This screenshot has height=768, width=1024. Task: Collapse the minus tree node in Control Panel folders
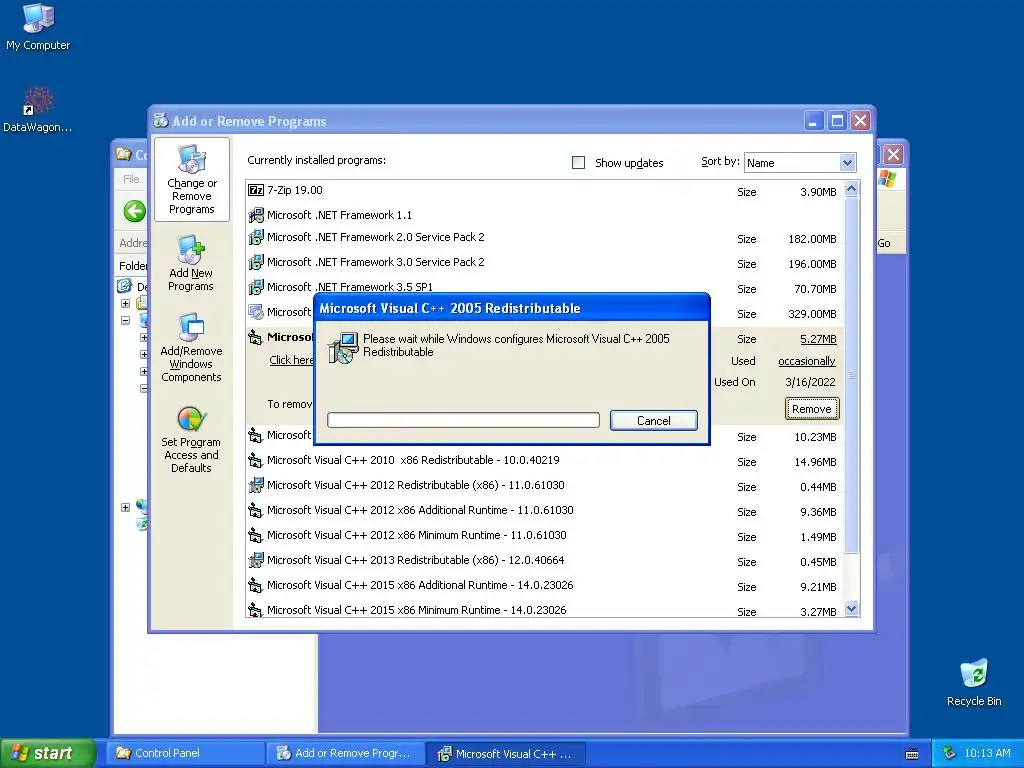click(125, 321)
